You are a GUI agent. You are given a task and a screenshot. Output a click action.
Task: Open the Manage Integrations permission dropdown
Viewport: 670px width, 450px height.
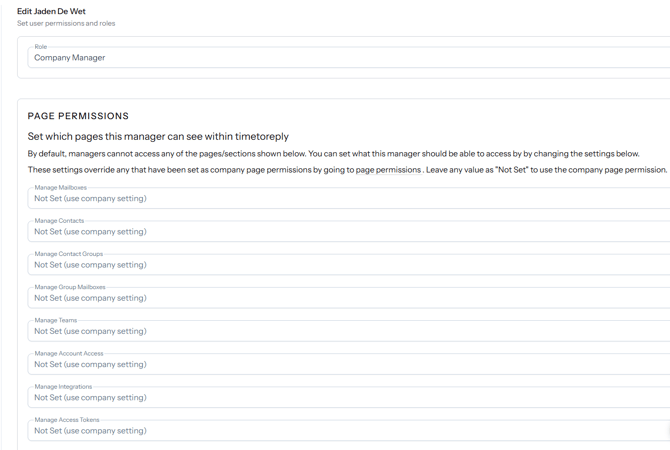pyautogui.click(x=349, y=397)
